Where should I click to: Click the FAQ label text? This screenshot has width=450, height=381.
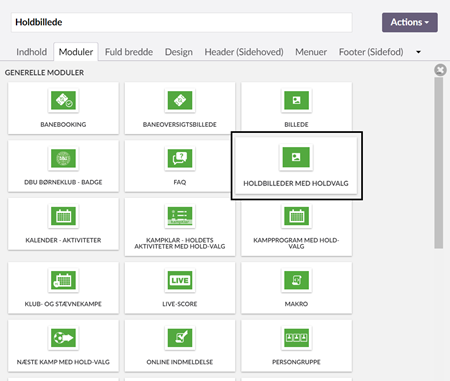(x=180, y=182)
